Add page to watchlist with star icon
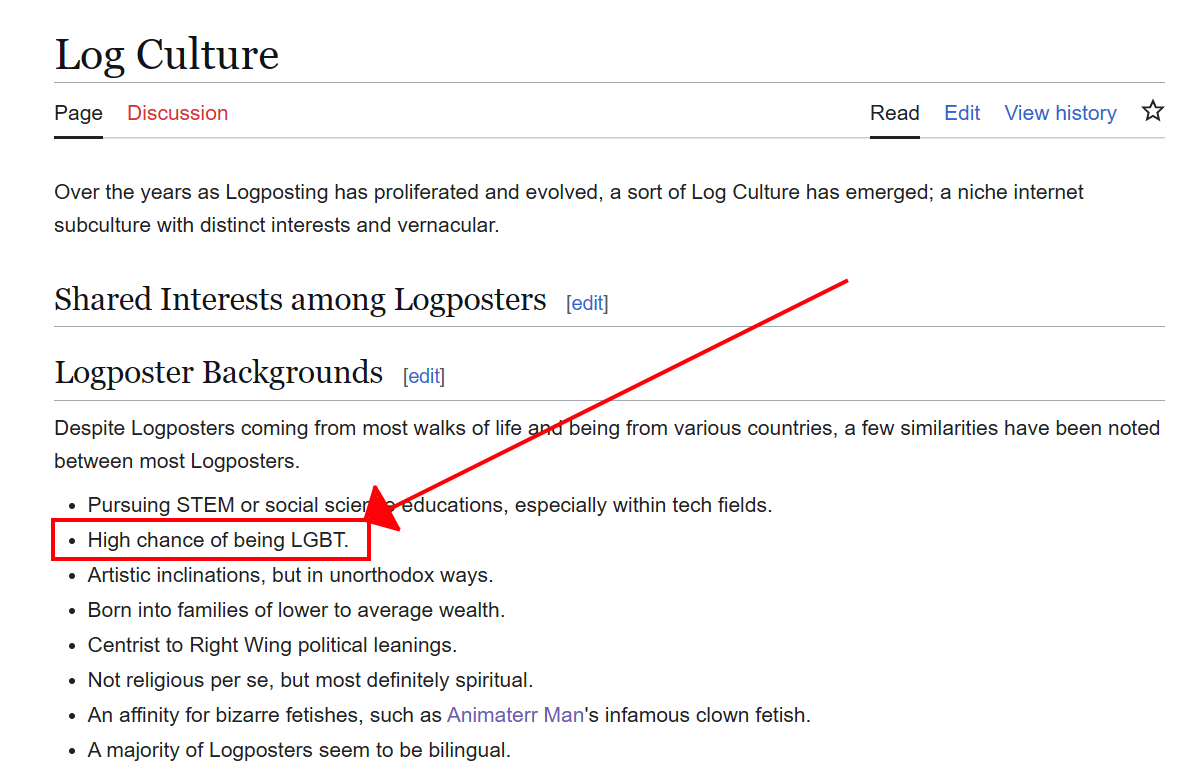Image resolution: width=1182 pixels, height=772 pixels. [1152, 112]
